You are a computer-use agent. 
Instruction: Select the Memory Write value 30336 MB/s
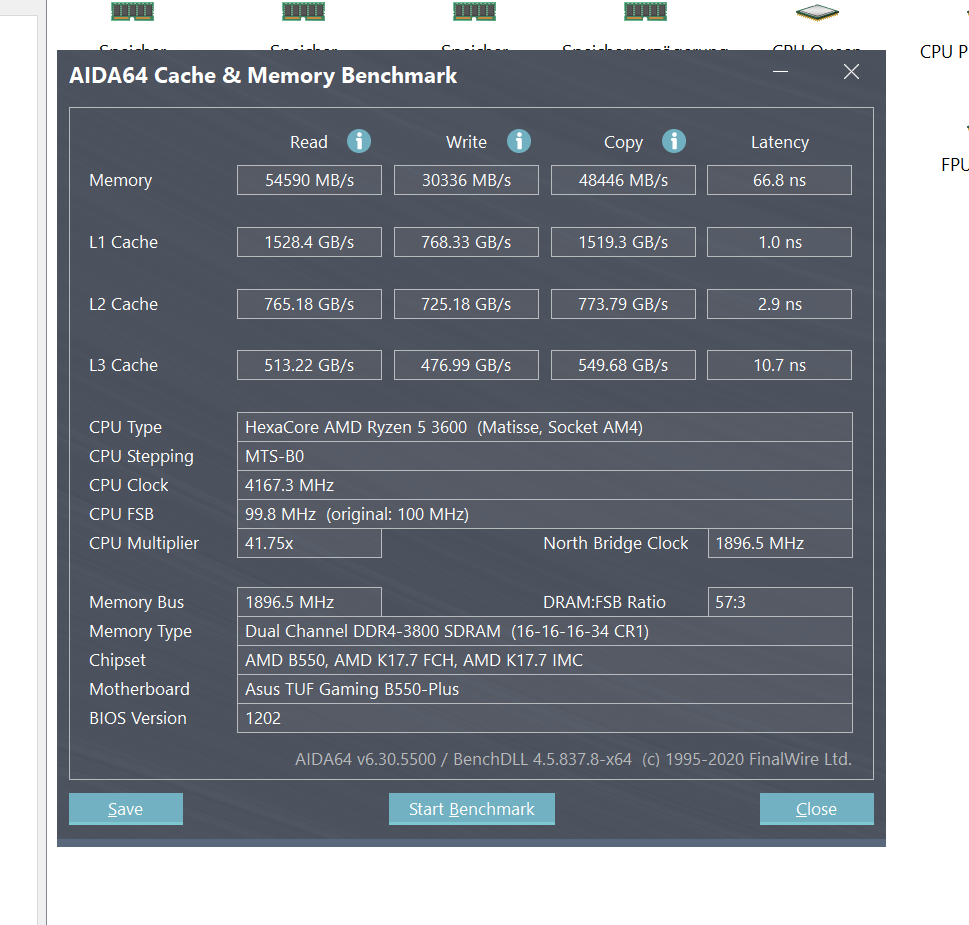coord(466,180)
